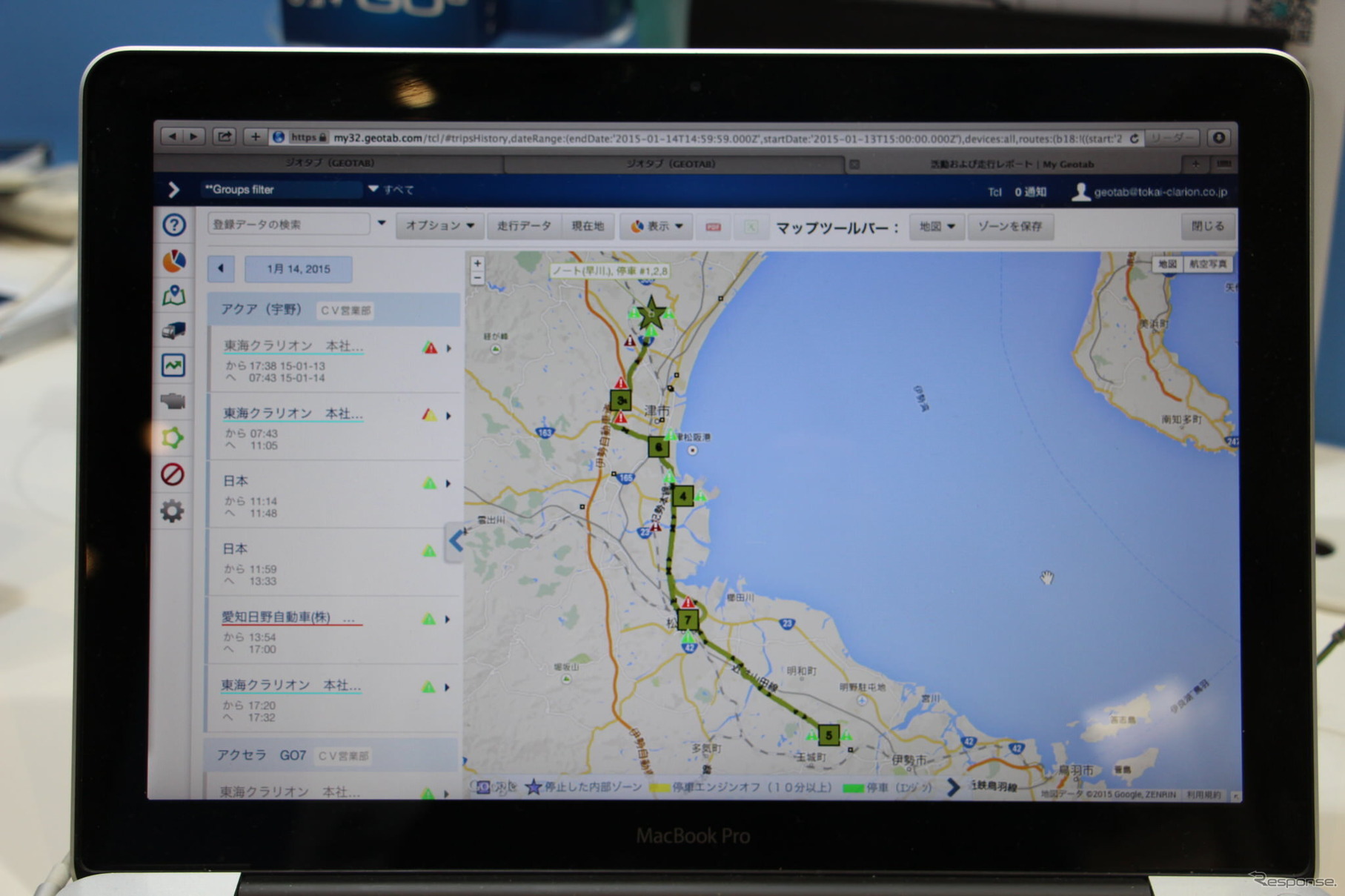Image resolution: width=1345 pixels, height=896 pixels.
Task: Click the 閉じる button
Action: (1207, 226)
